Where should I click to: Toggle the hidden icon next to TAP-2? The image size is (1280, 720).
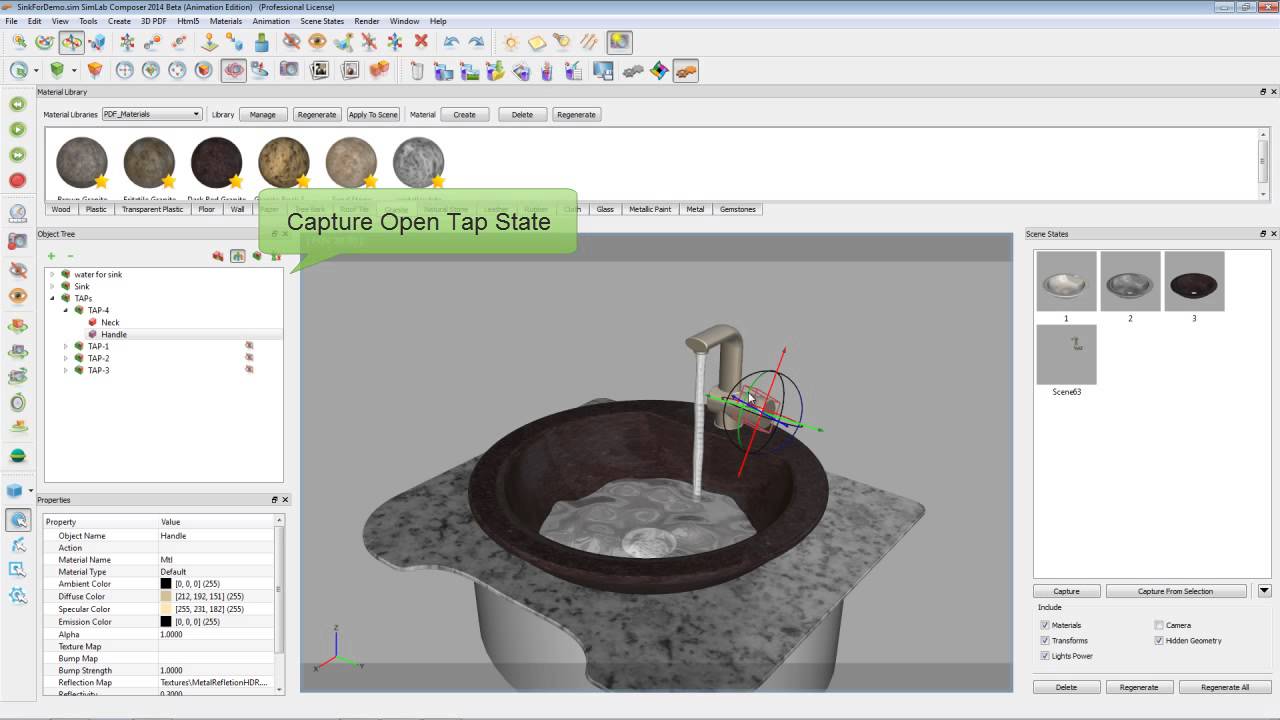pyautogui.click(x=249, y=358)
